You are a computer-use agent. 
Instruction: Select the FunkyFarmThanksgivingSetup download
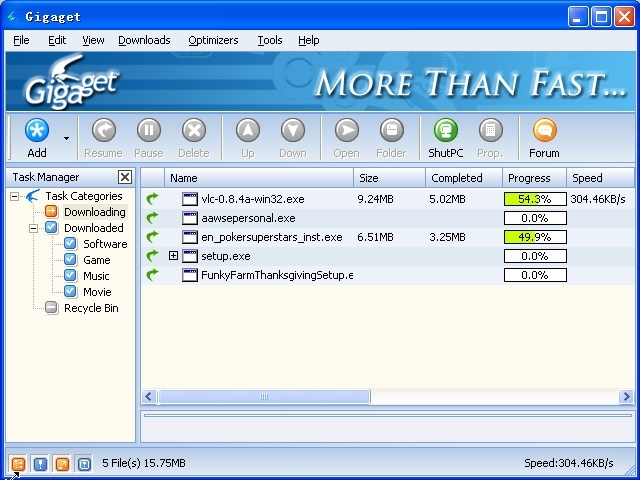[x=277, y=276]
